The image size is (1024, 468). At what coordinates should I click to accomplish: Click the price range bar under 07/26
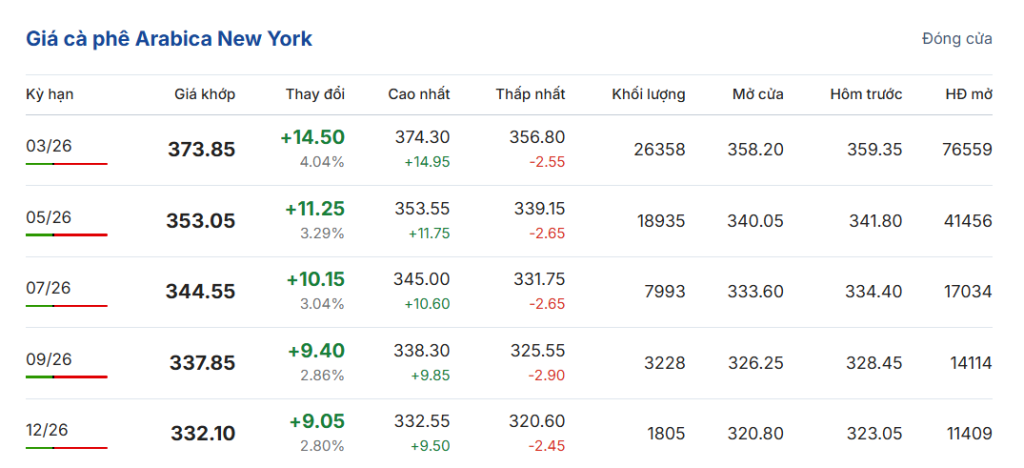66,306
